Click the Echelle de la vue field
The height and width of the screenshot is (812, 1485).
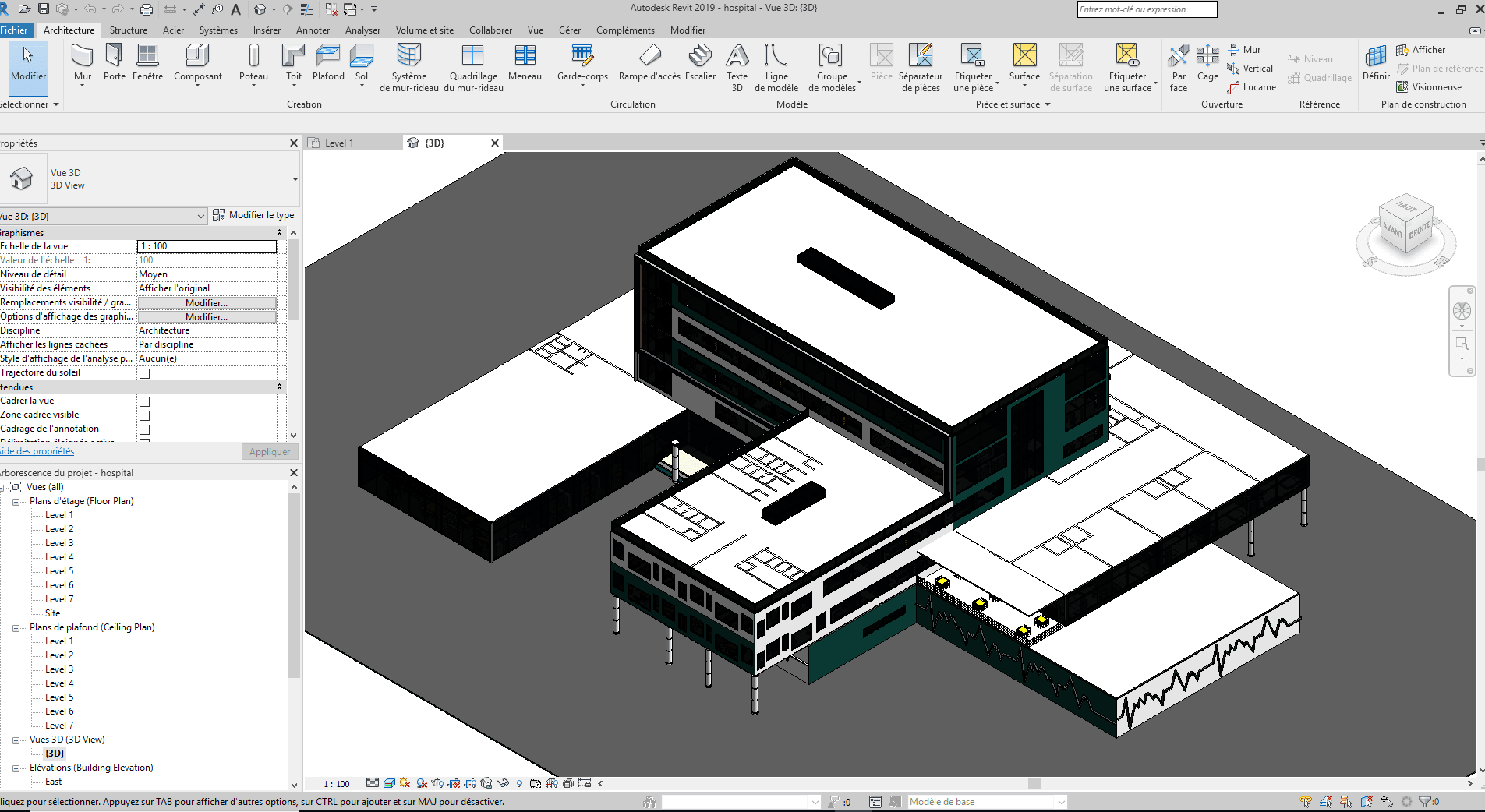click(207, 246)
